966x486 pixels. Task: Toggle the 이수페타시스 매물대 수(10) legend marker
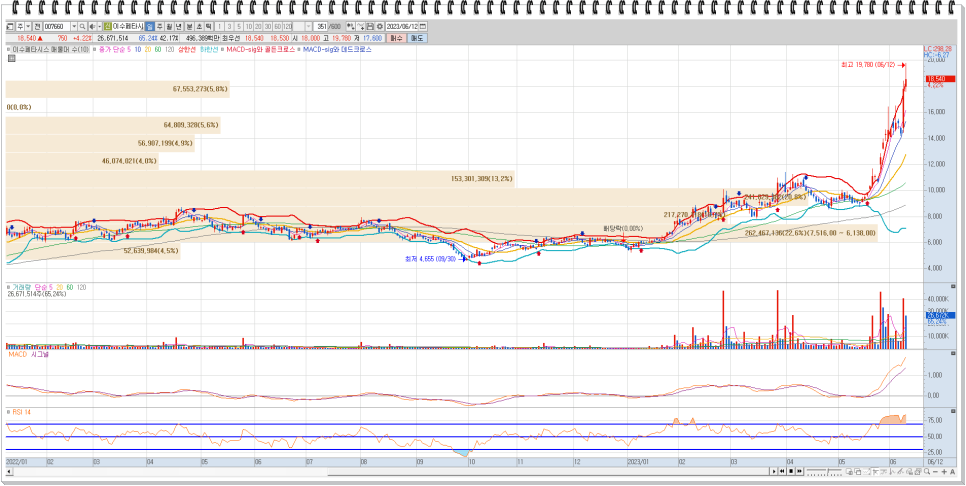click(x=8, y=49)
